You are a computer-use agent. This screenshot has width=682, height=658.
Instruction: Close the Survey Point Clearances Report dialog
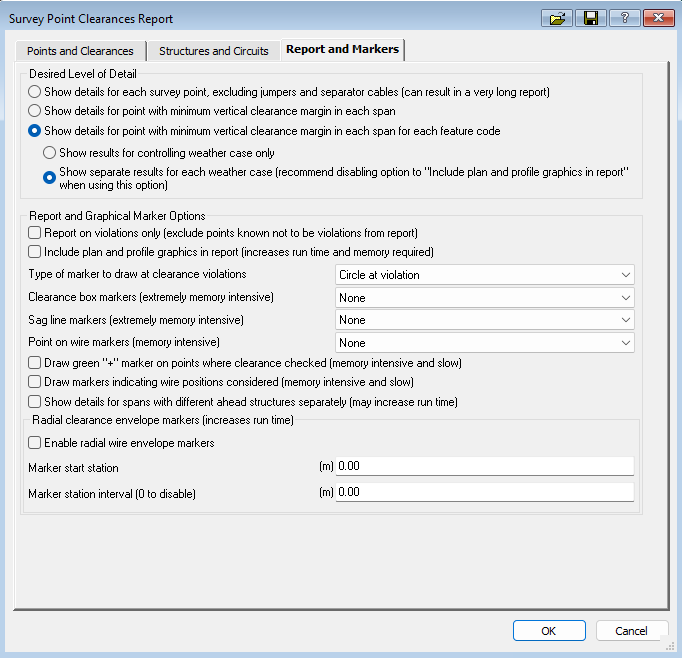click(659, 18)
